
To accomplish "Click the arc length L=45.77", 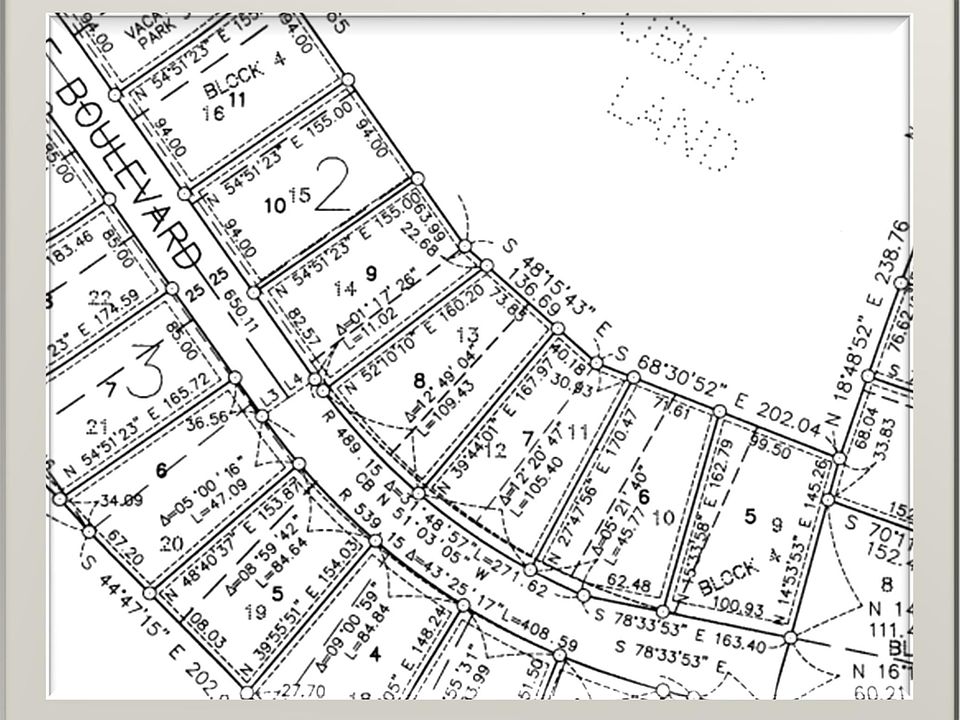I will tap(626, 536).
